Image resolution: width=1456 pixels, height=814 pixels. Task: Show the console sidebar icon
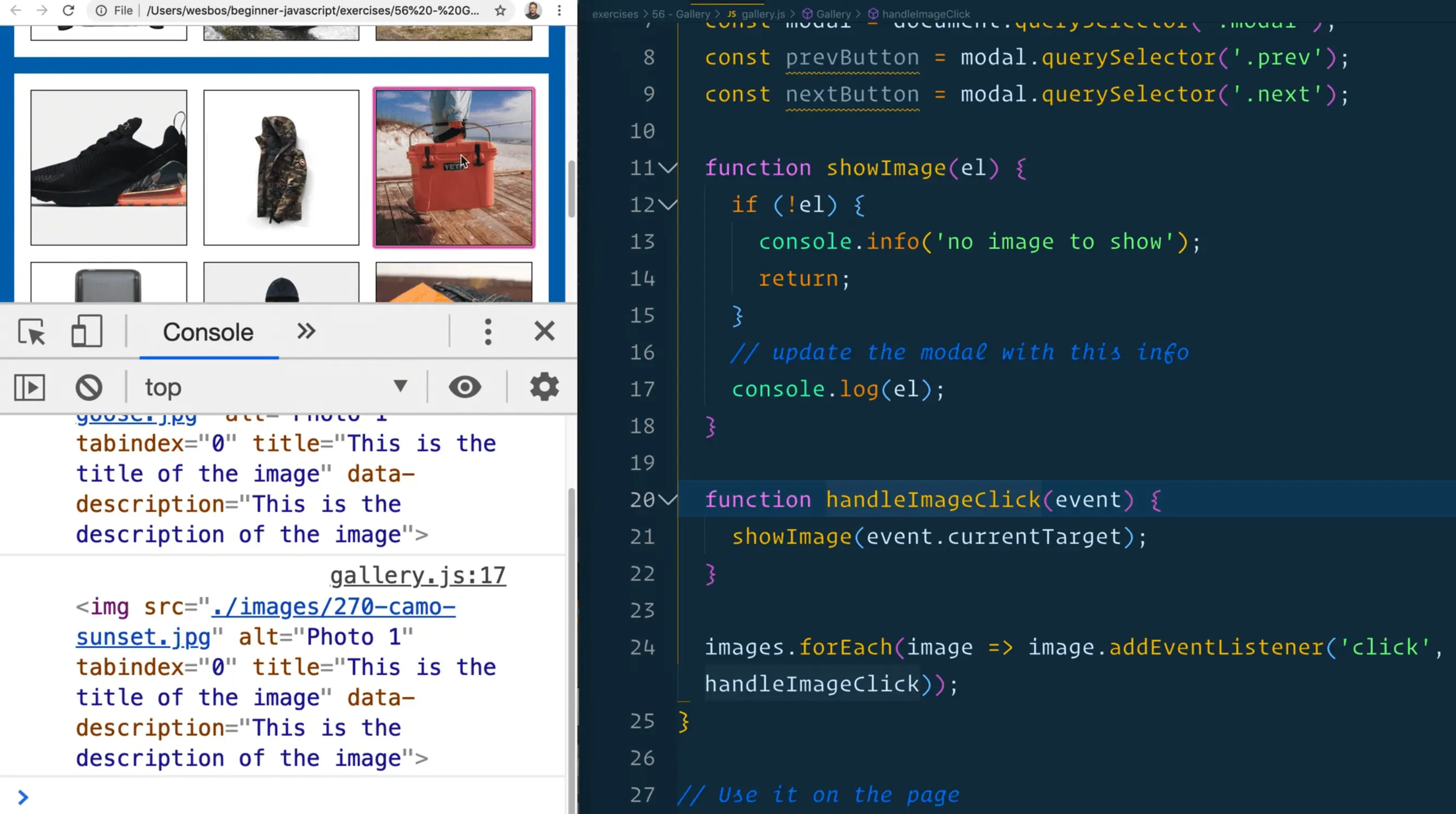coord(30,387)
